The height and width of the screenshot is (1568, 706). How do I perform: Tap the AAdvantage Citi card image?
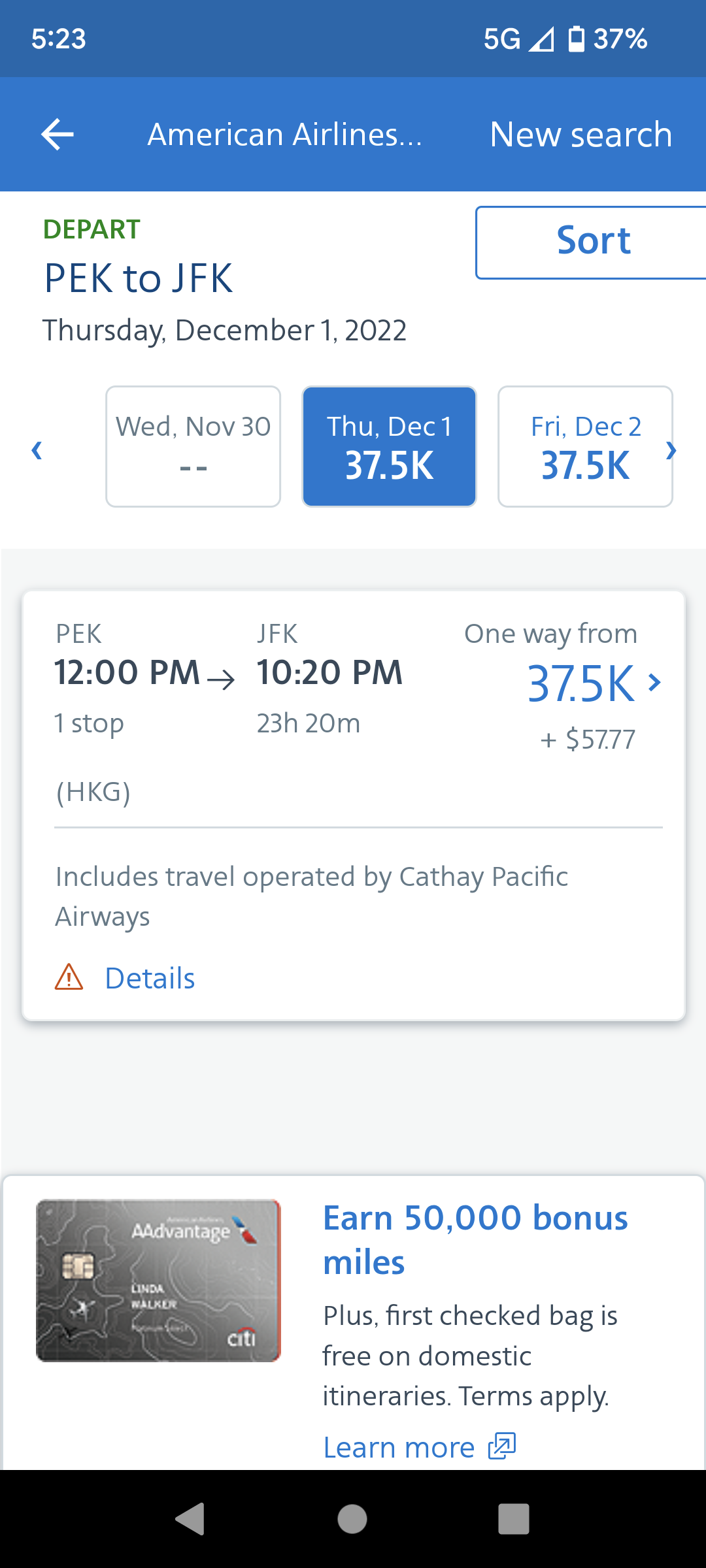(x=158, y=1281)
